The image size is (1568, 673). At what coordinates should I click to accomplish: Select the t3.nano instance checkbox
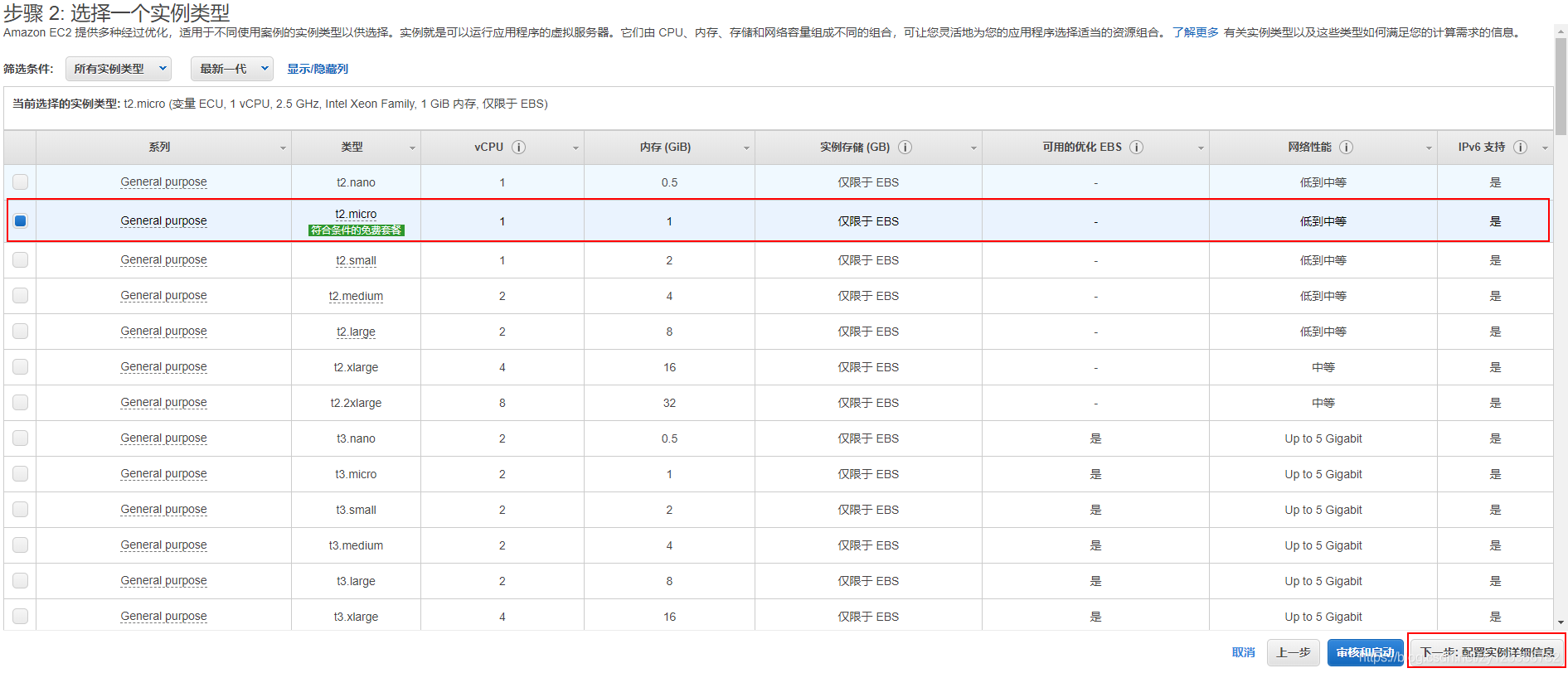pyautogui.click(x=21, y=438)
